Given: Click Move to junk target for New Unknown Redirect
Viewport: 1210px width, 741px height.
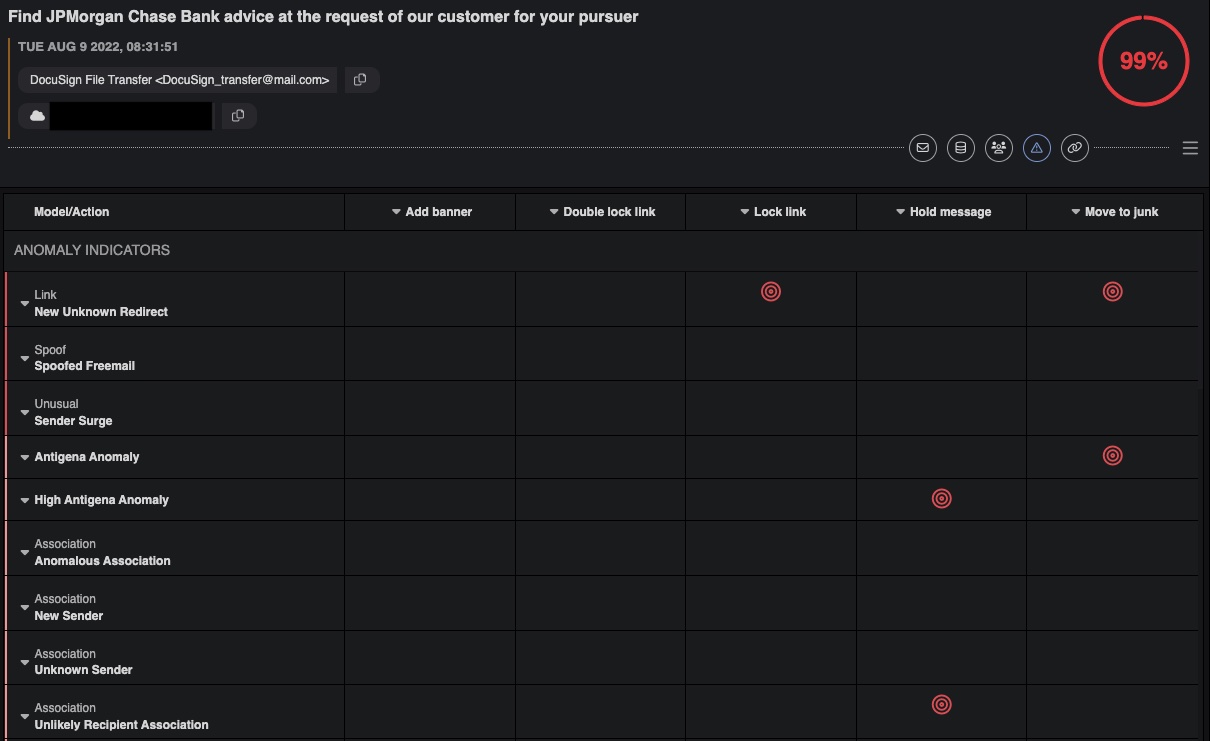Looking at the screenshot, I should 1113,291.
